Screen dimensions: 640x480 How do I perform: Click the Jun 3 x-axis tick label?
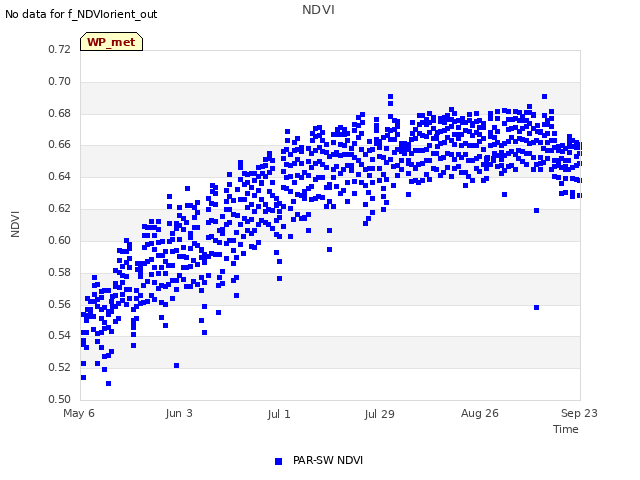tap(179, 413)
